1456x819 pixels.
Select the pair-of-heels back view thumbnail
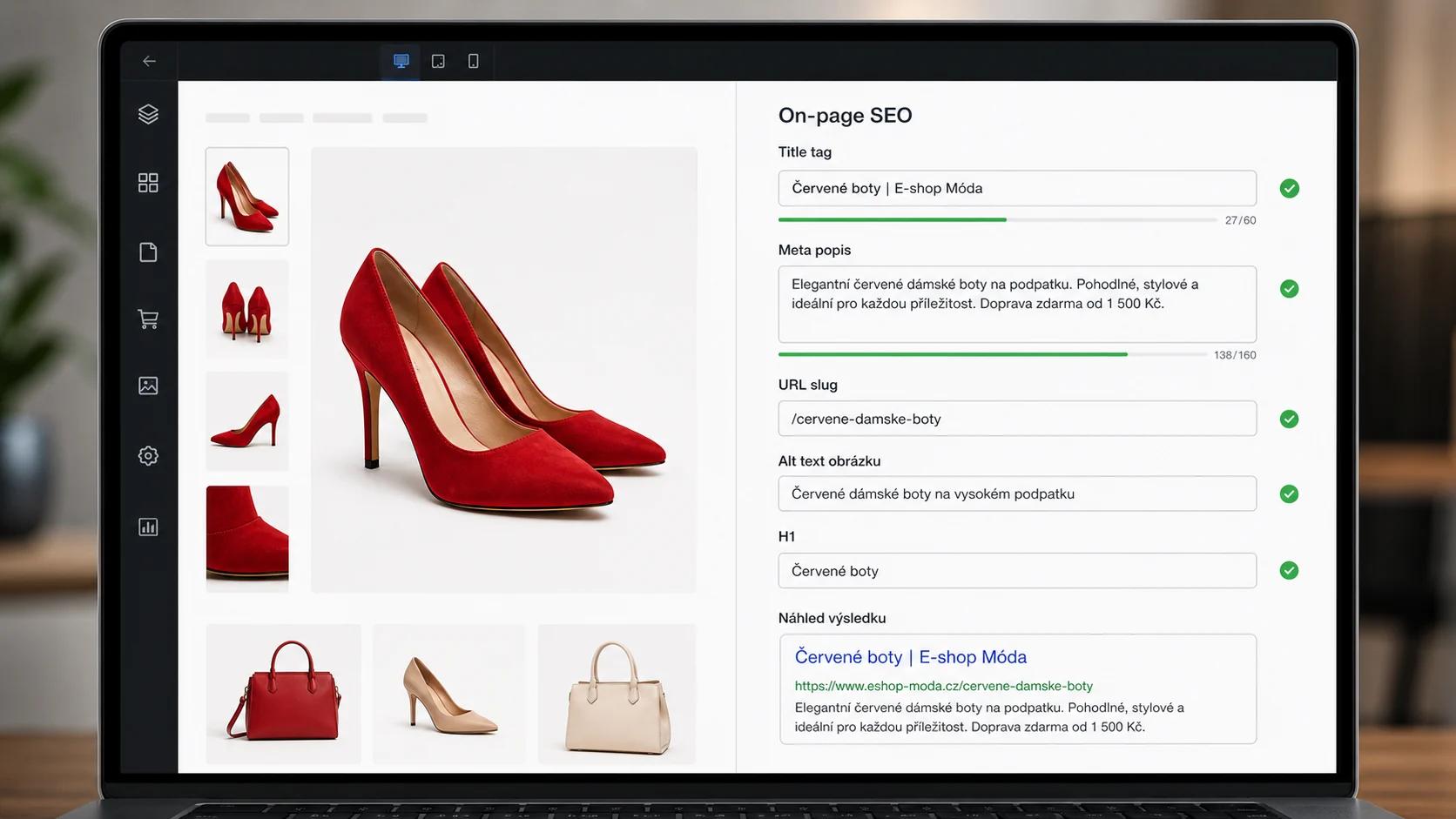click(247, 309)
